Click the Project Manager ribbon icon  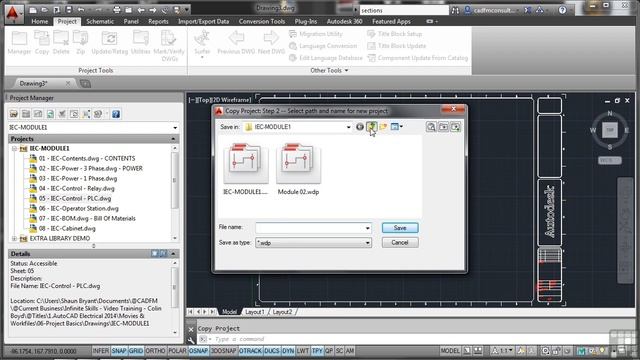click(x=19, y=43)
